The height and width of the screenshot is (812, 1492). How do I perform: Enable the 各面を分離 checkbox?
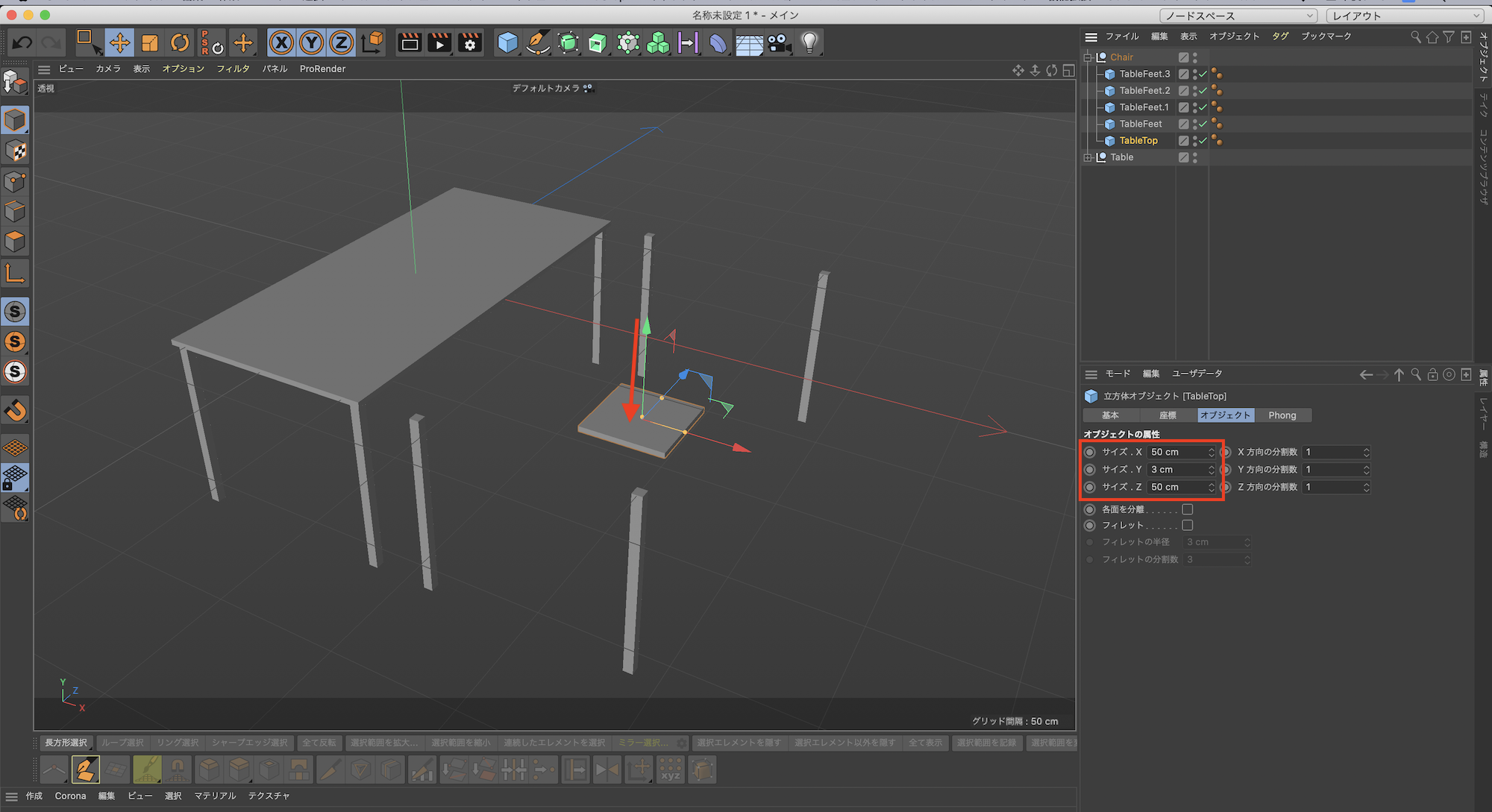click(x=1188, y=509)
